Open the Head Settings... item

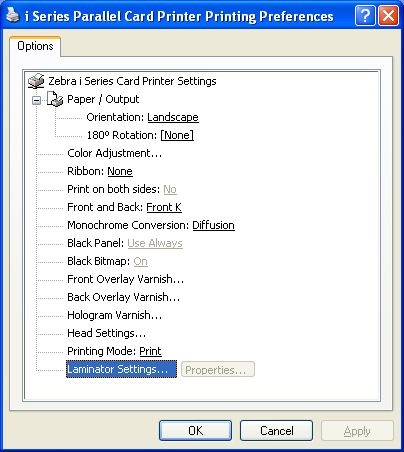click(106, 333)
